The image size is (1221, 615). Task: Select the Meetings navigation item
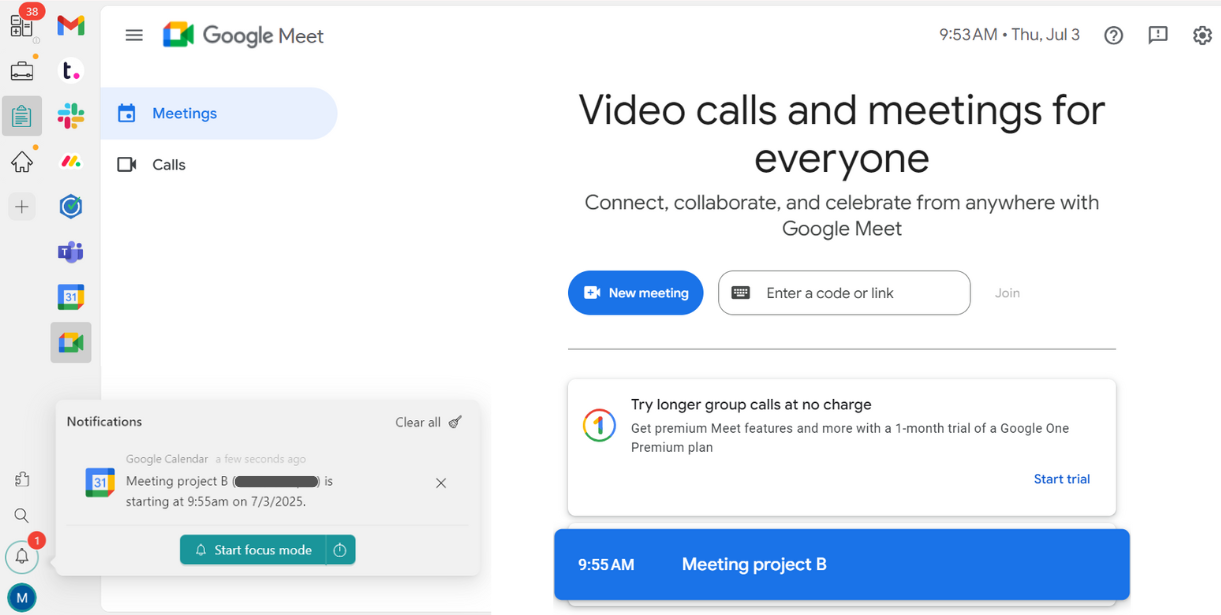click(x=219, y=113)
